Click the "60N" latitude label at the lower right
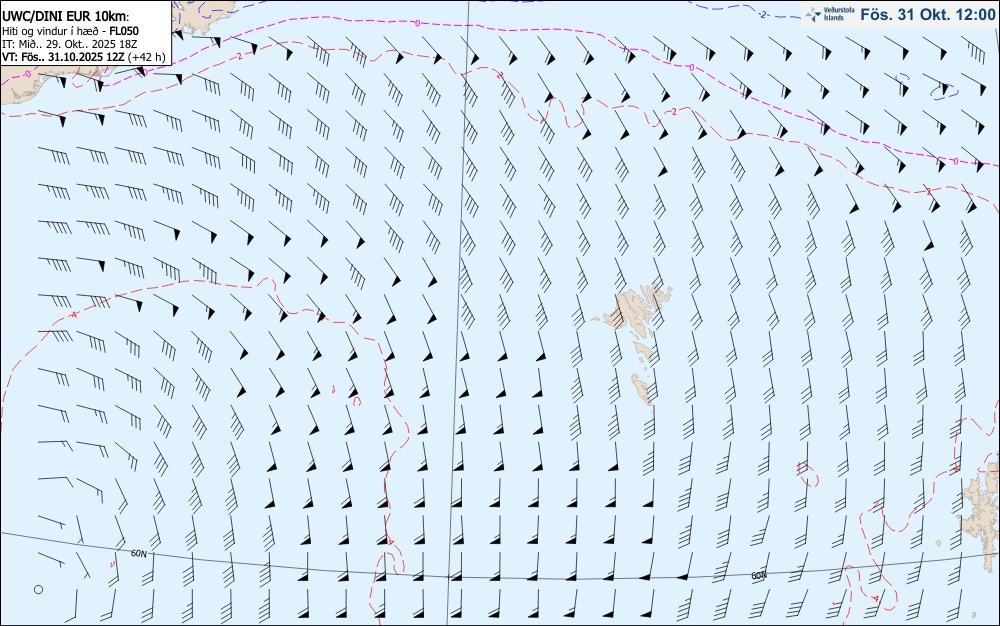This screenshot has width=1000, height=626. (x=758, y=576)
